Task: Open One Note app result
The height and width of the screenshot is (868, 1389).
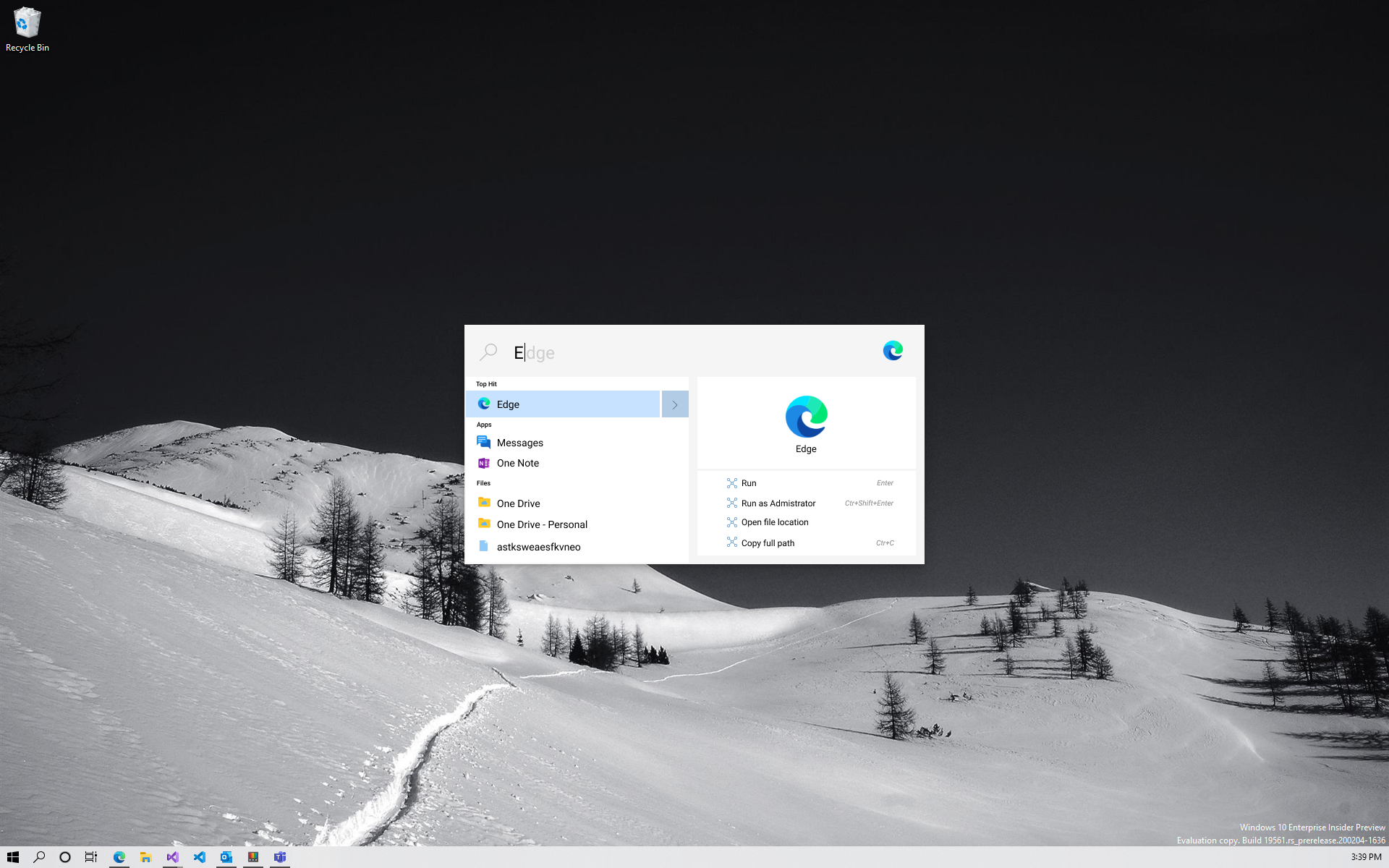Action: (517, 463)
